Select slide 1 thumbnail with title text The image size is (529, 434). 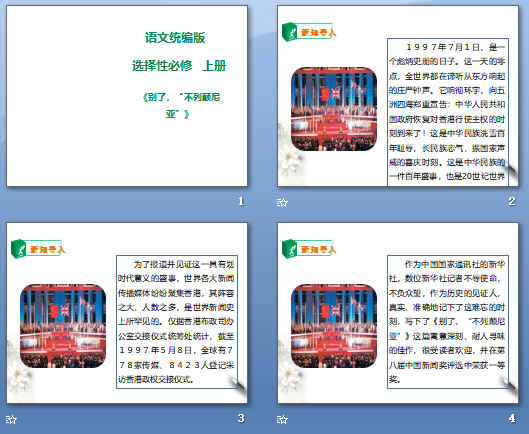tap(127, 96)
